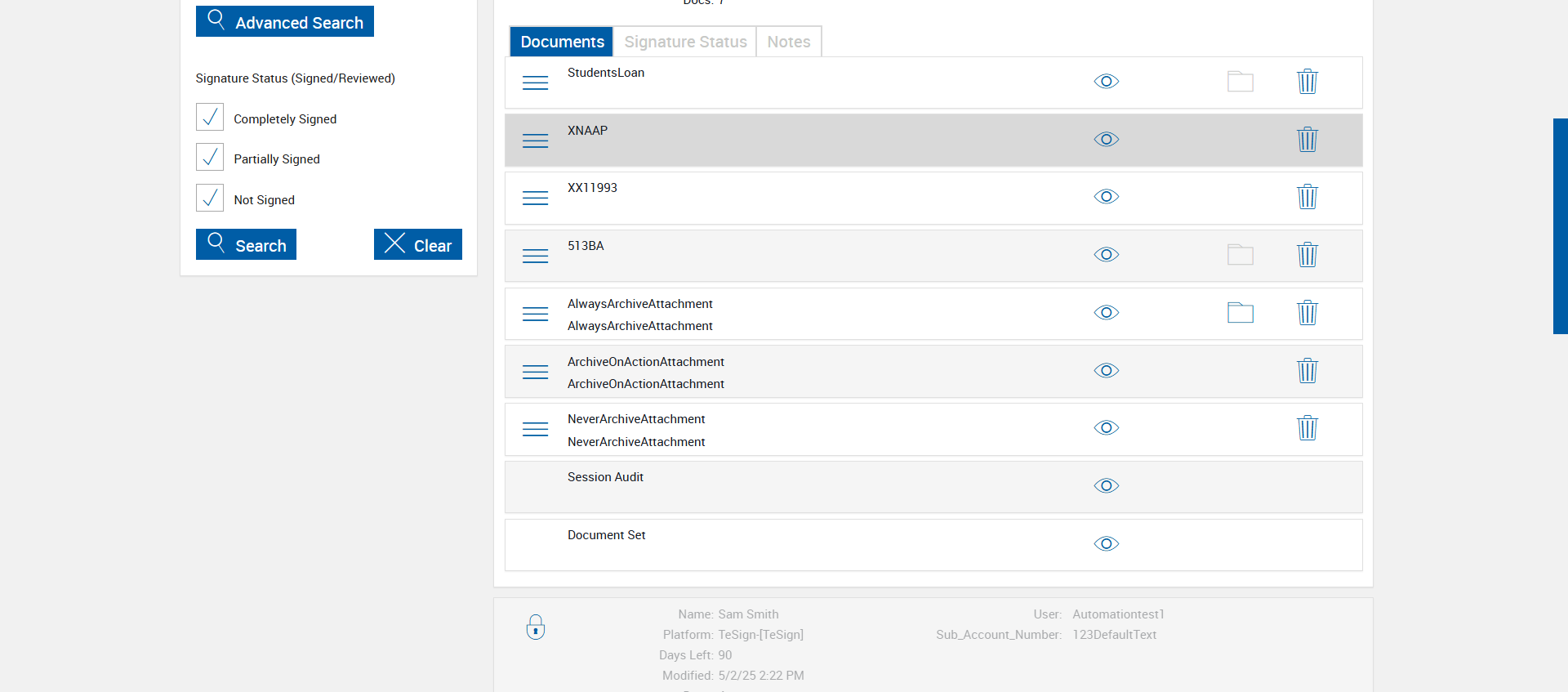Remove the XX11993 document via trash icon

[1307, 197]
